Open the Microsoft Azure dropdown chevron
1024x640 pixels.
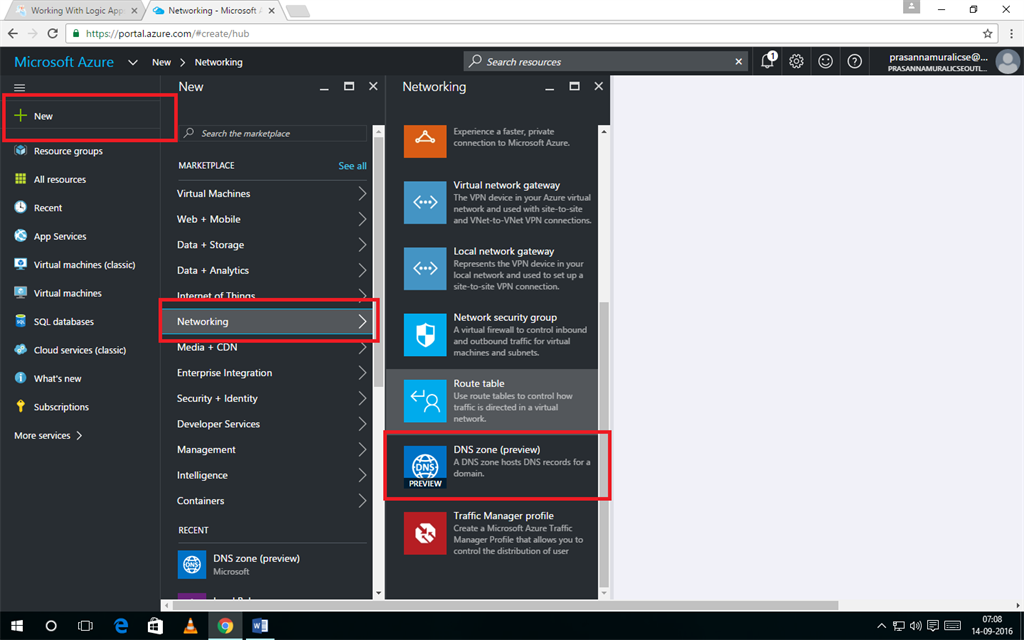[x=133, y=62]
